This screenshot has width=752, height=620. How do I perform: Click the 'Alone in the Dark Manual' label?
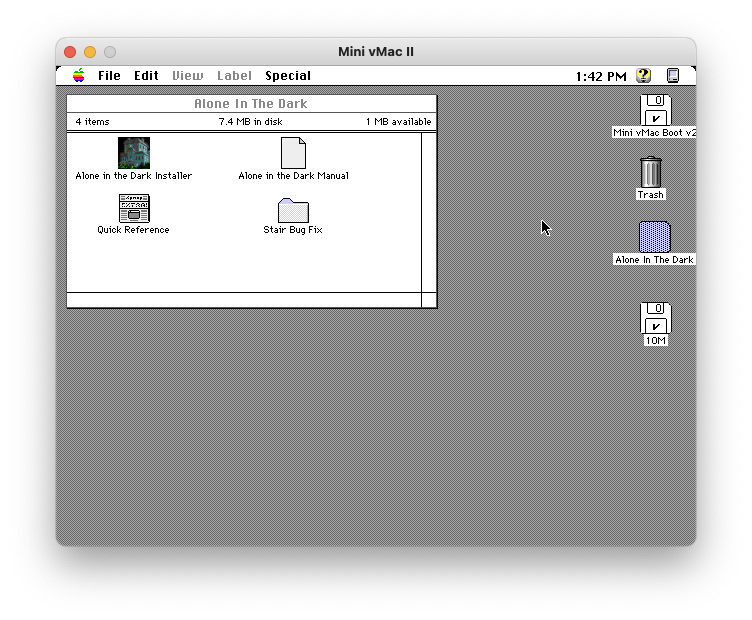[293, 176]
